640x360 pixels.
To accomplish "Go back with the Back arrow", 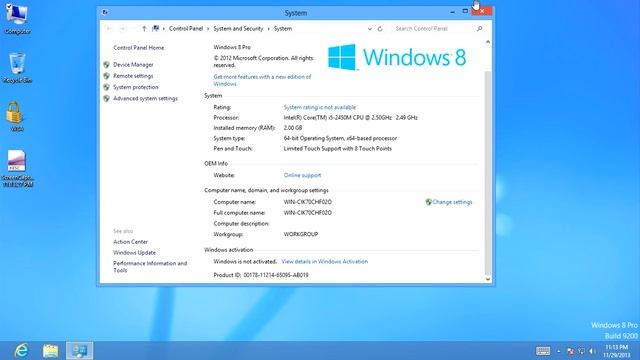I will (109, 29).
